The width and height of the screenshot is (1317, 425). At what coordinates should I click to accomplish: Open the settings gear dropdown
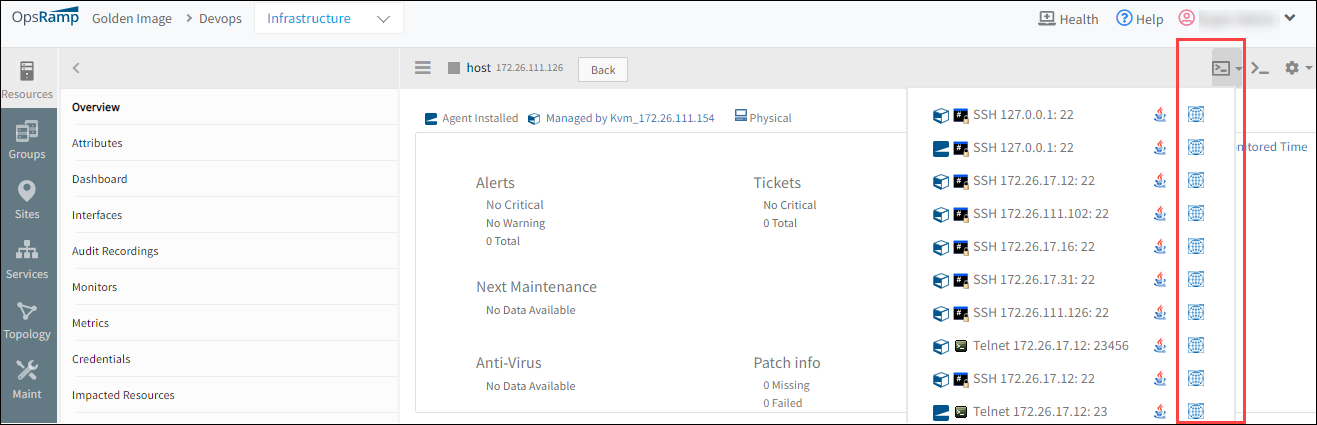[1297, 68]
